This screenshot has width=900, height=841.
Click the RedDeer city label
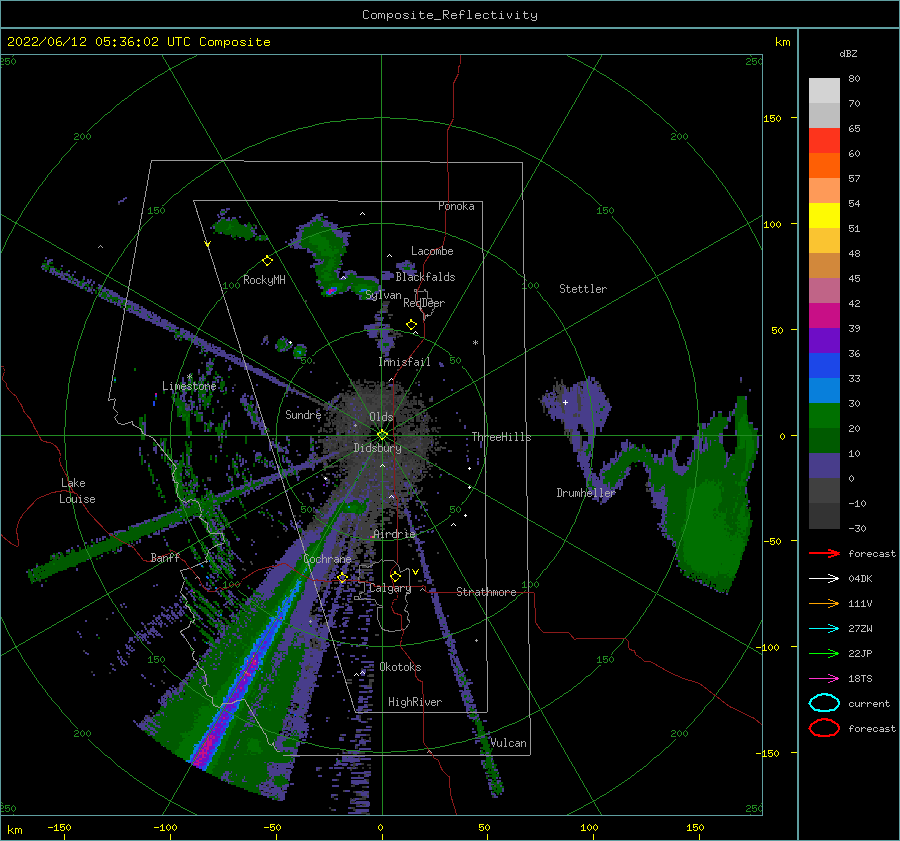(424, 303)
